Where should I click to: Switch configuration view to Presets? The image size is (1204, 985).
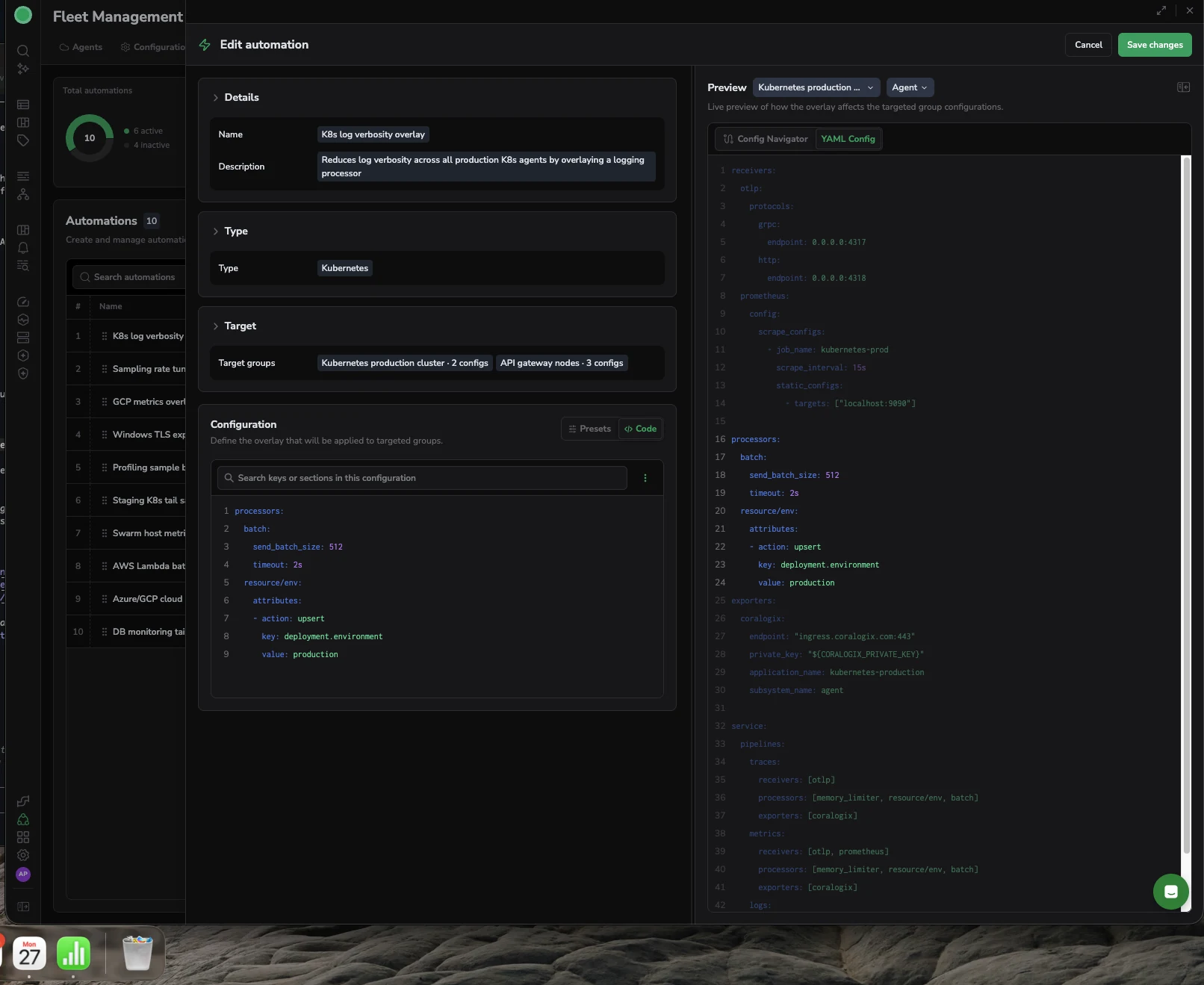[590, 429]
